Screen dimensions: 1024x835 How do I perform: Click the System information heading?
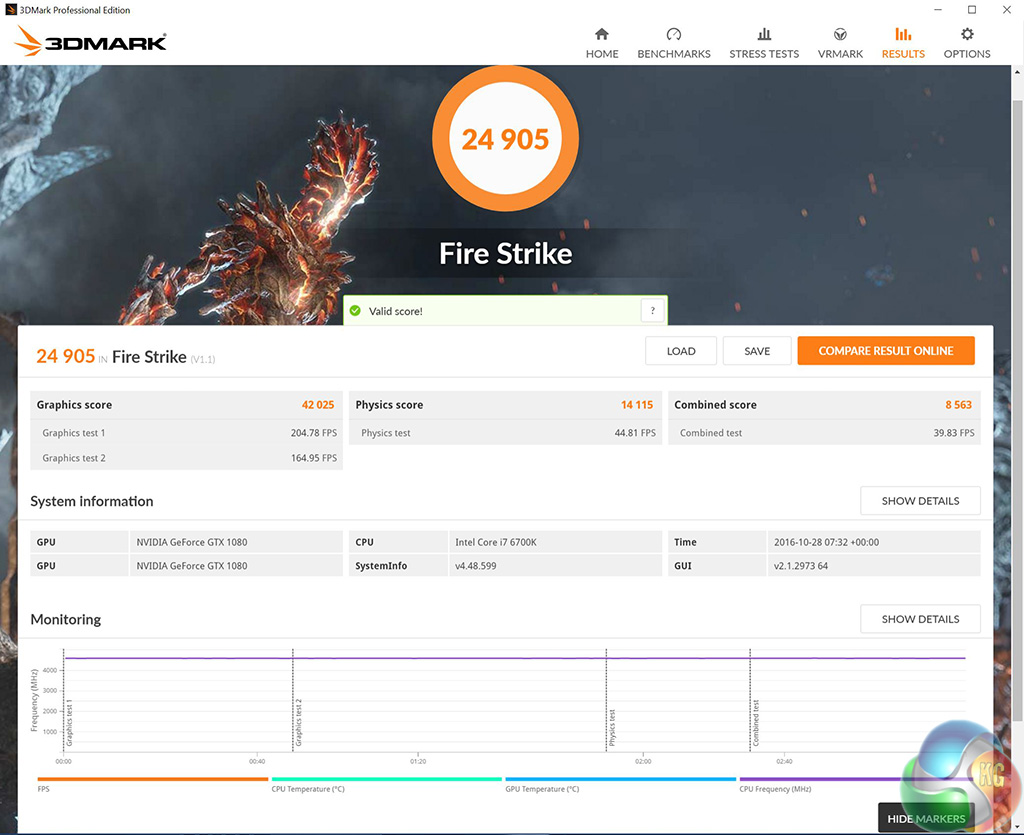click(x=91, y=501)
